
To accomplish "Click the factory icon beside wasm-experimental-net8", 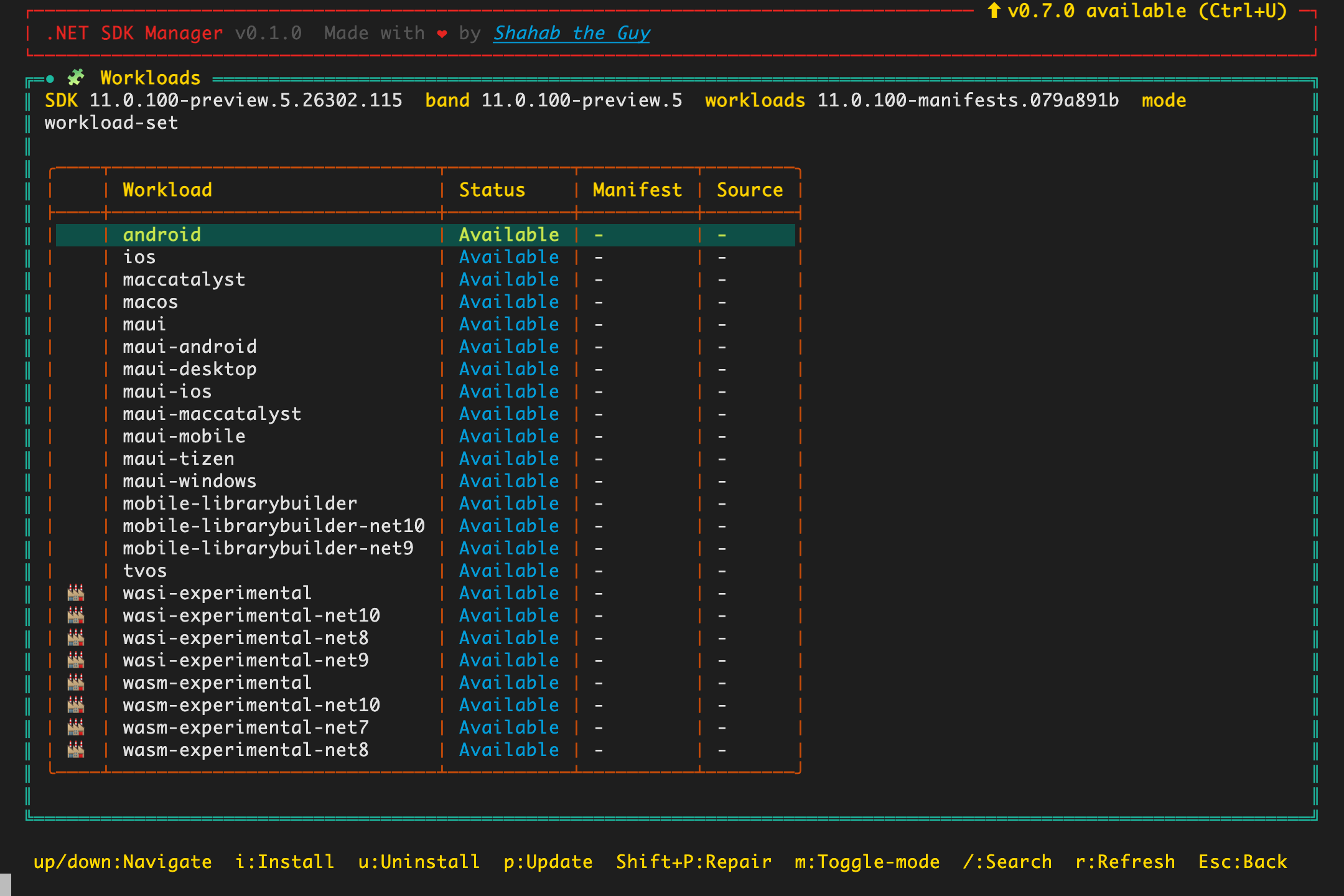I will [x=76, y=750].
